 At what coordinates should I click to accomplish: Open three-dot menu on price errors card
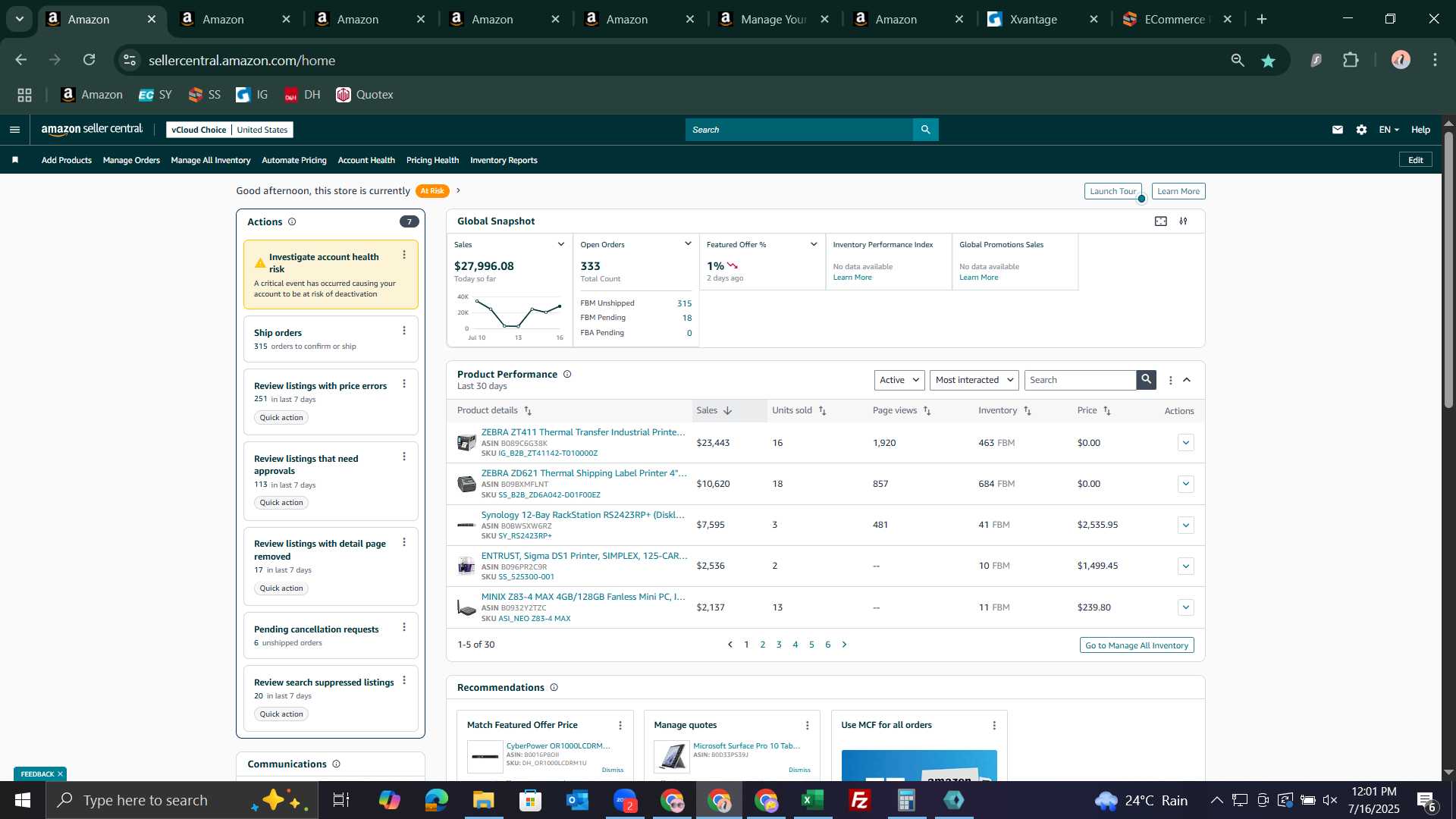pos(404,384)
